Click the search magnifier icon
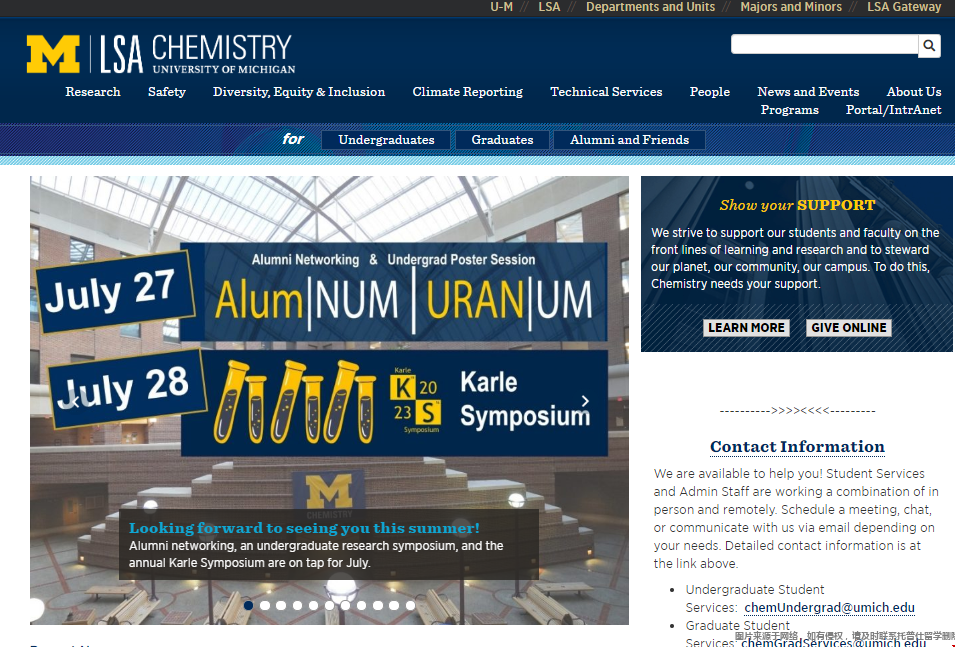 click(930, 45)
